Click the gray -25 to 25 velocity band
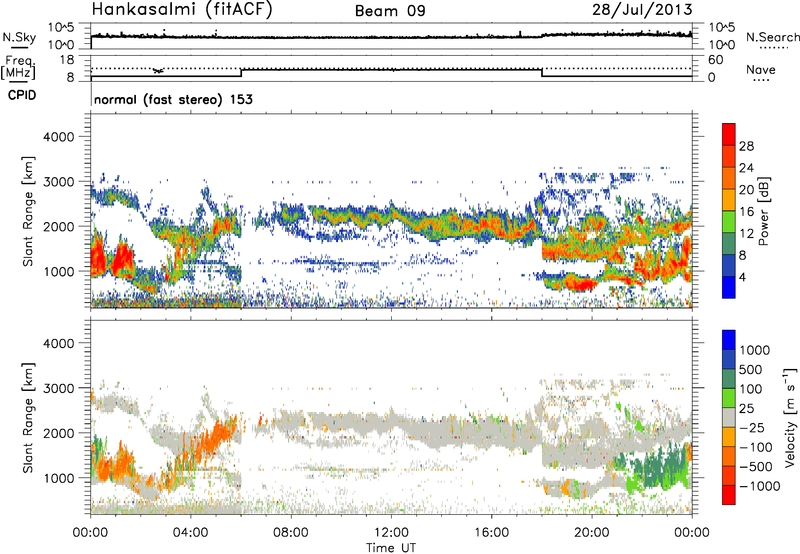 pyautogui.click(x=729, y=417)
